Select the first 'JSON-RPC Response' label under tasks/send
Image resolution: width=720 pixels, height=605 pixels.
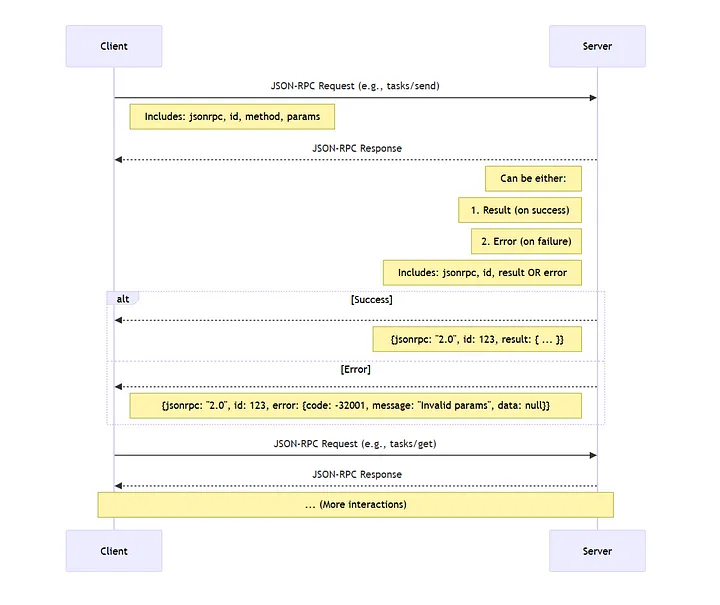(x=357, y=148)
